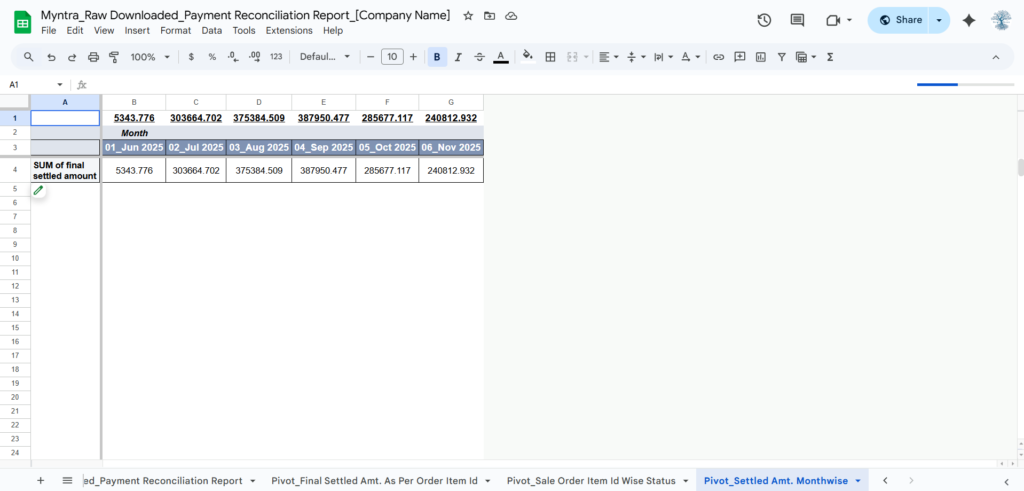Image resolution: width=1024 pixels, height=491 pixels.
Task: Toggle Bold formatting
Action: [x=437, y=57]
